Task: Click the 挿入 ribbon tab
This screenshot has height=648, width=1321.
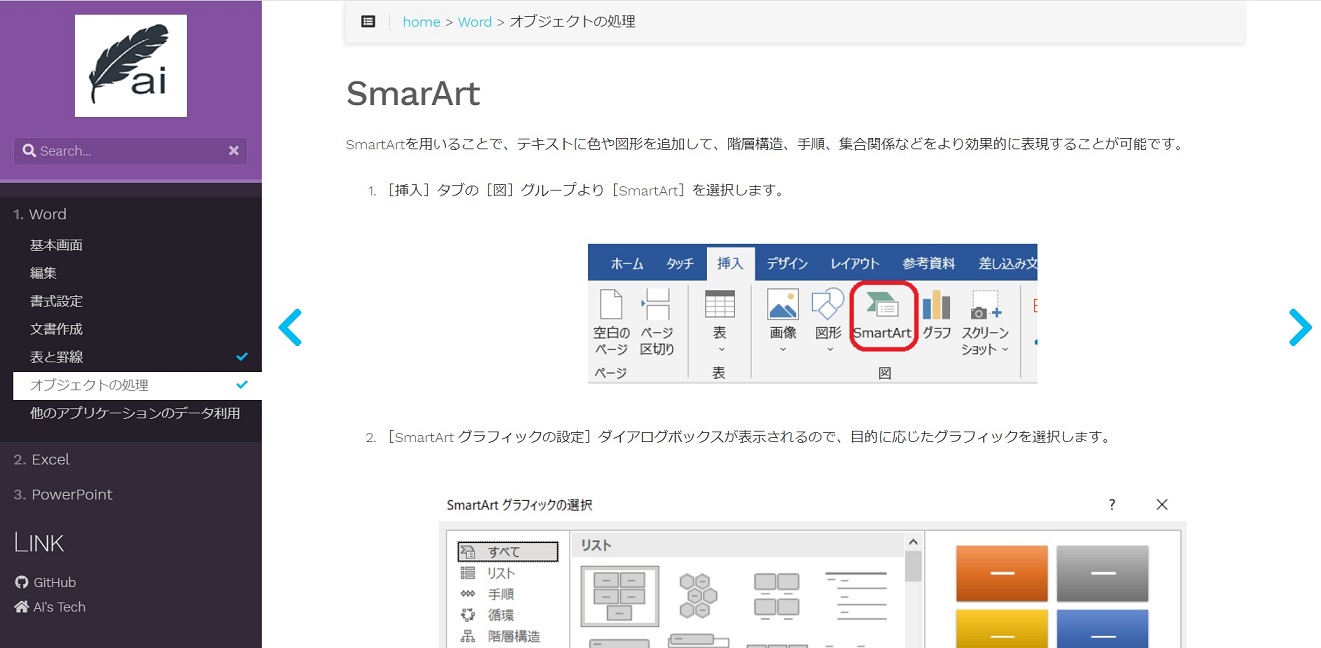Action: pos(730,263)
